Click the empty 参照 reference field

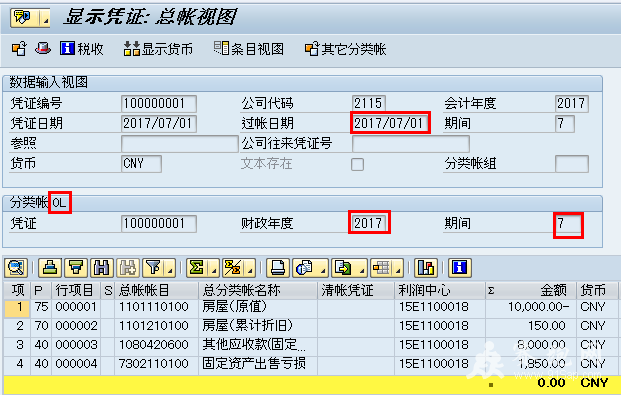(x=179, y=143)
